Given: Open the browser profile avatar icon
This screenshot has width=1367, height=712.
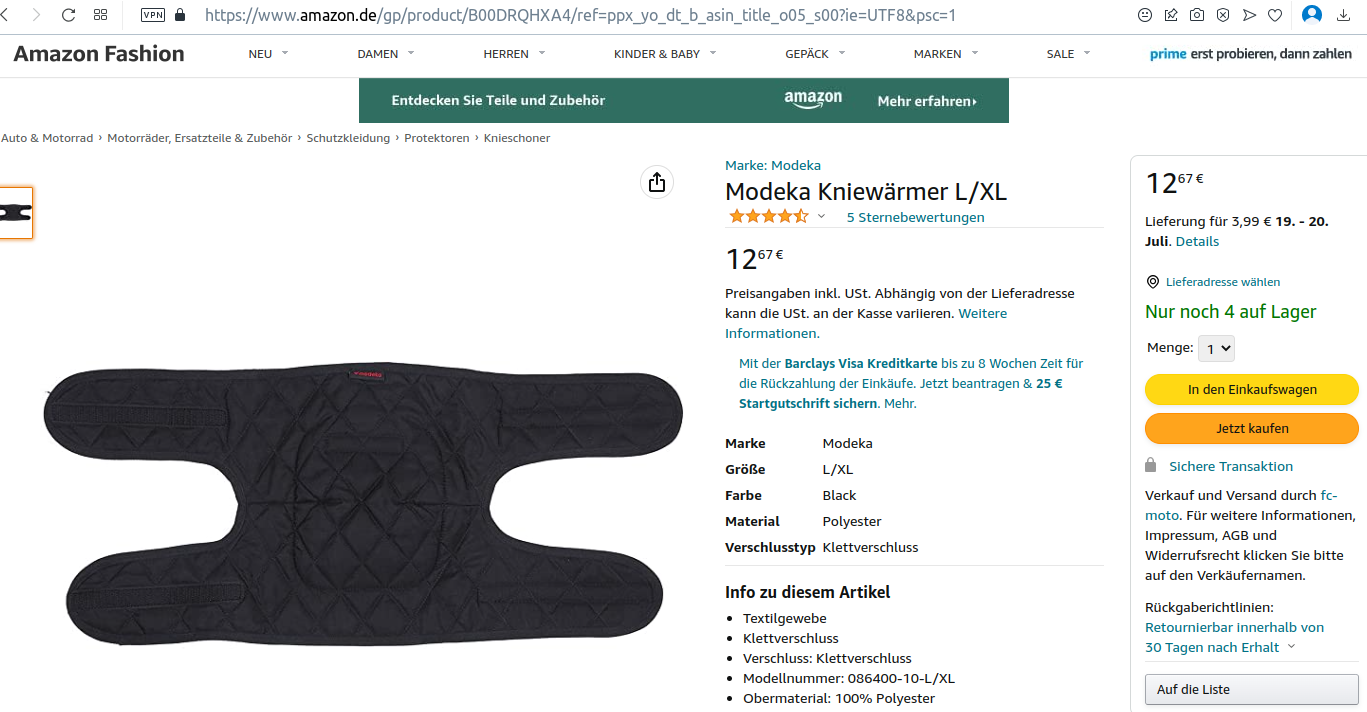Looking at the screenshot, I should pyautogui.click(x=1312, y=15).
